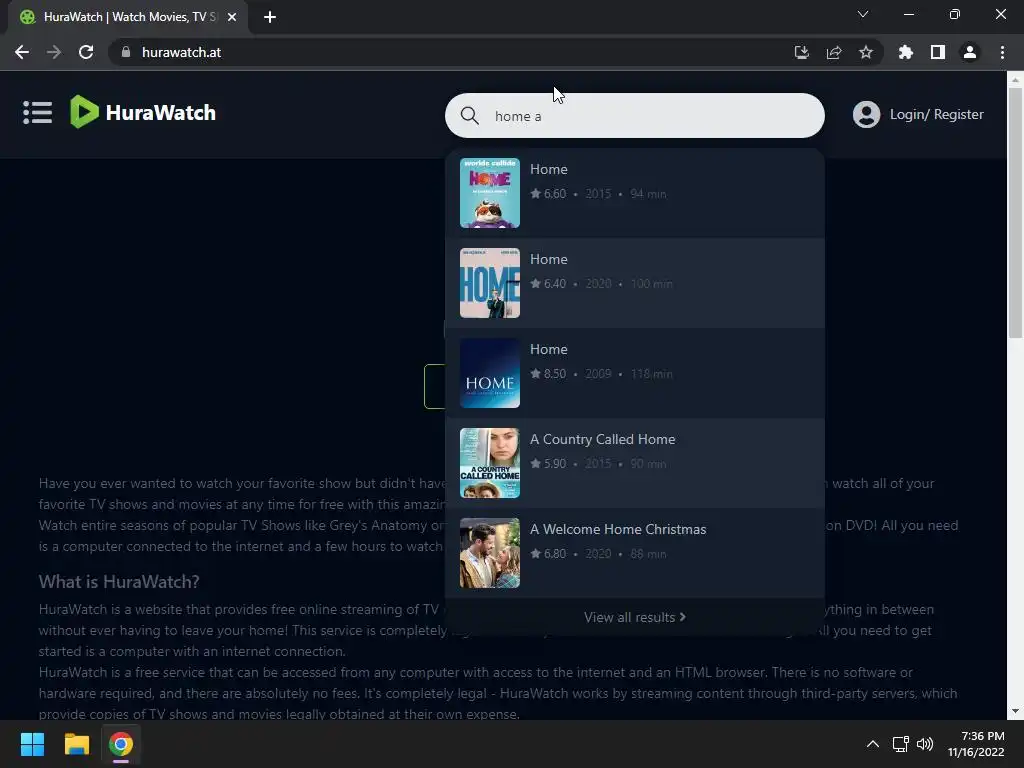Select the HuraWatch browser tab
Screen dimensions: 1024x768
click(x=128, y=17)
